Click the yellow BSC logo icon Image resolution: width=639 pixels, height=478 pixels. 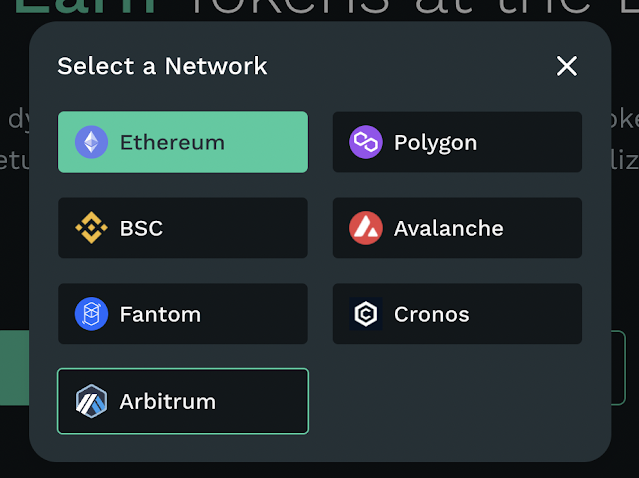pyautogui.click(x=91, y=228)
